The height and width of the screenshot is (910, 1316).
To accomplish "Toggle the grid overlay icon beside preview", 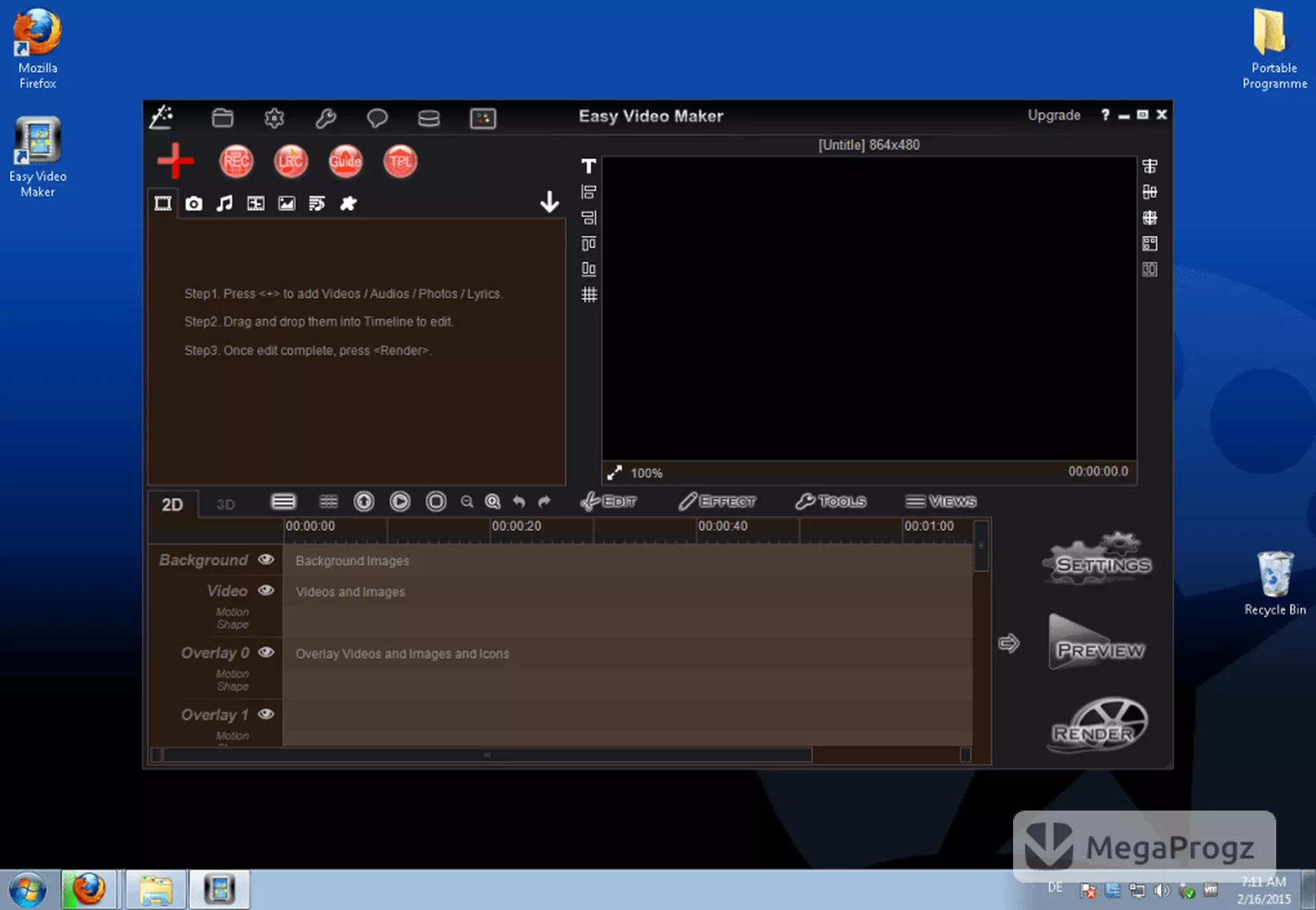I will point(589,295).
